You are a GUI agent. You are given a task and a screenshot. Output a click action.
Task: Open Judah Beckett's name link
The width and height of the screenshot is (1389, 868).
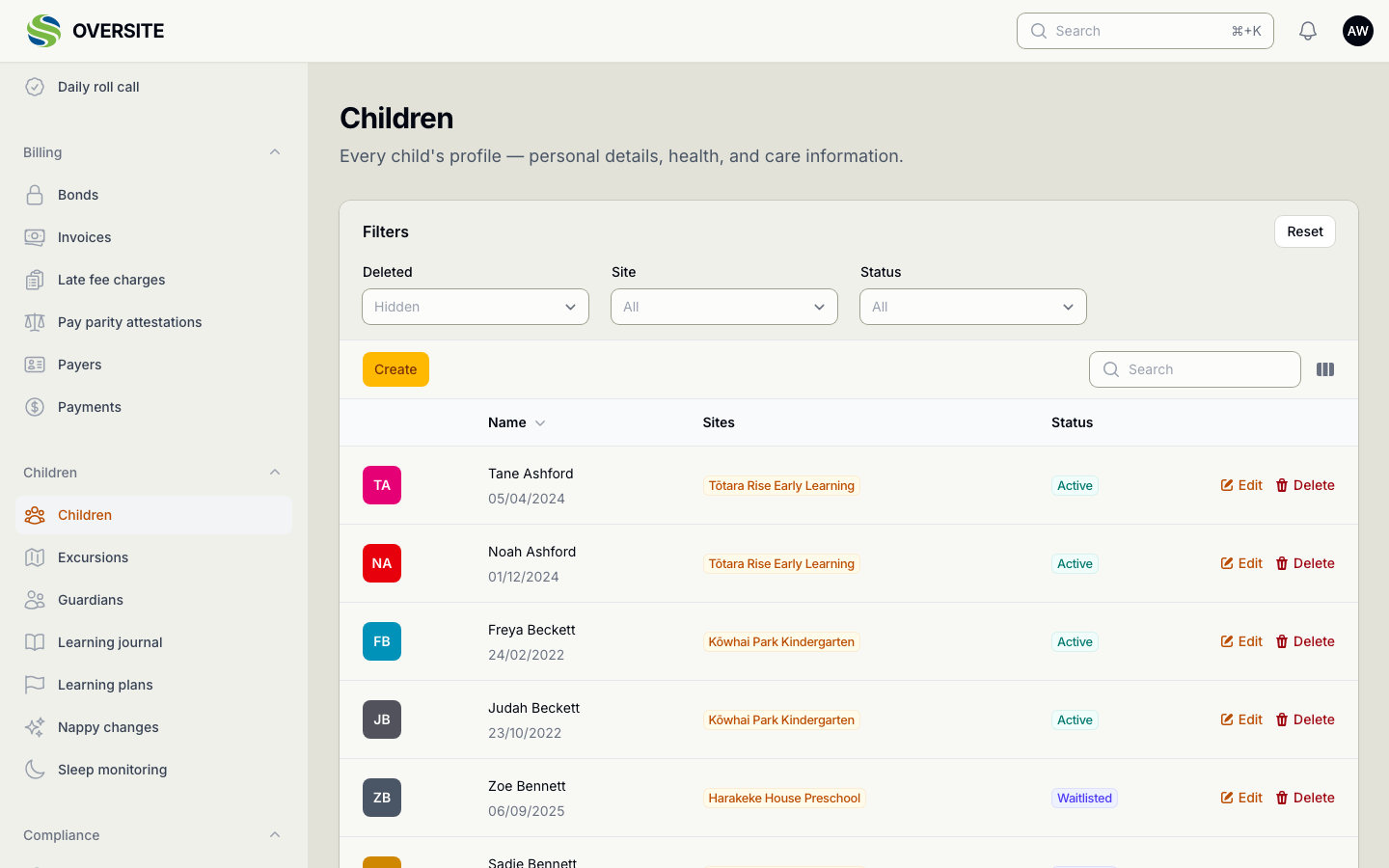tap(533, 708)
